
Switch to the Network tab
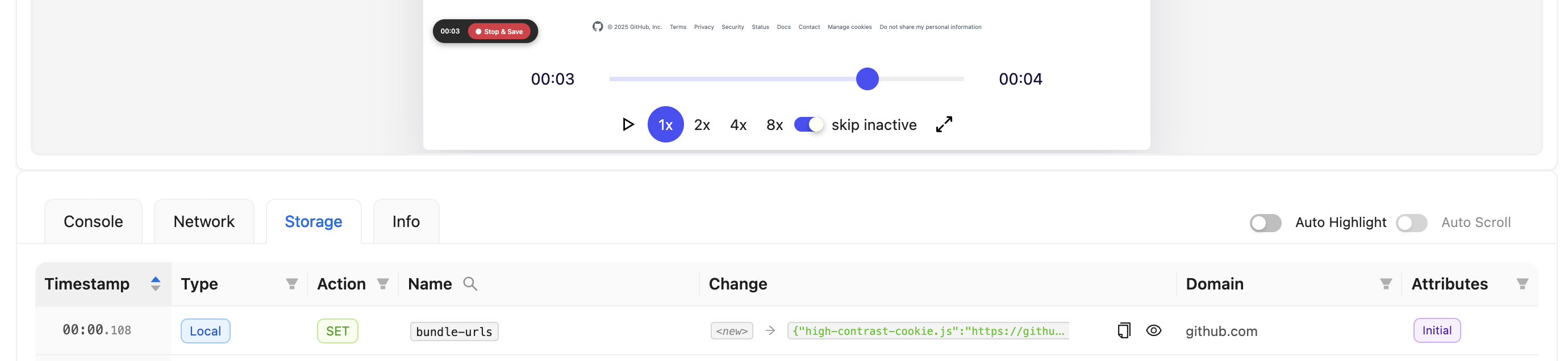[204, 222]
